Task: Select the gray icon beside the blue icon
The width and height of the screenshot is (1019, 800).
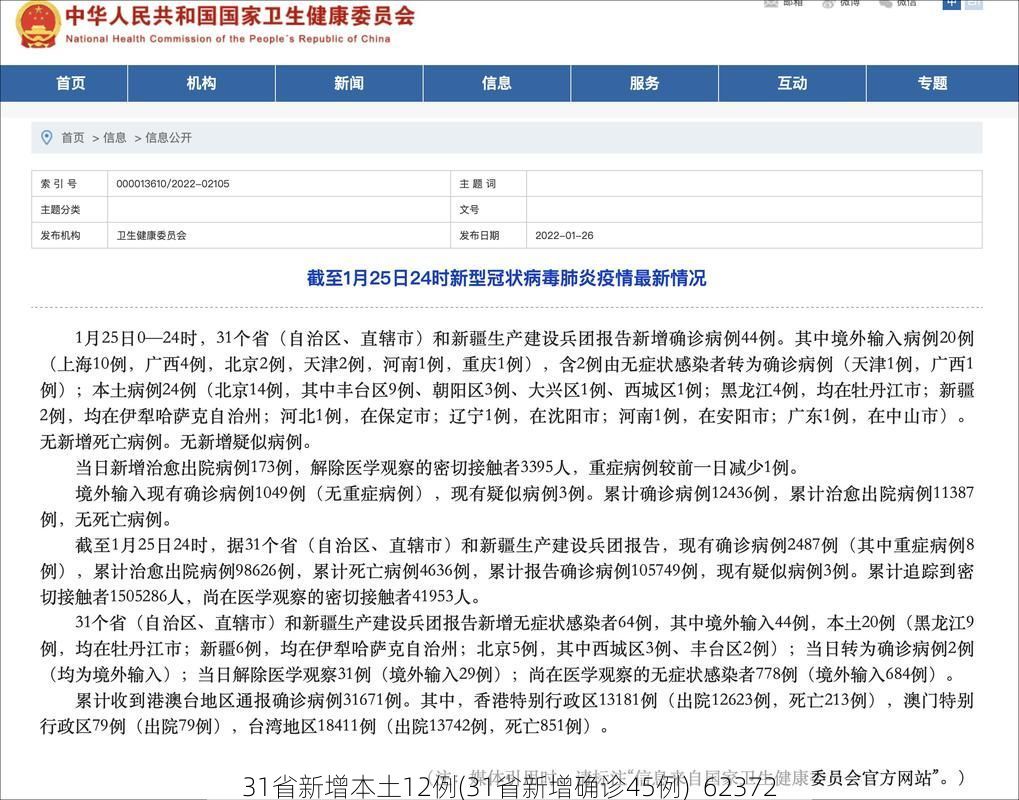Action: [973, 5]
